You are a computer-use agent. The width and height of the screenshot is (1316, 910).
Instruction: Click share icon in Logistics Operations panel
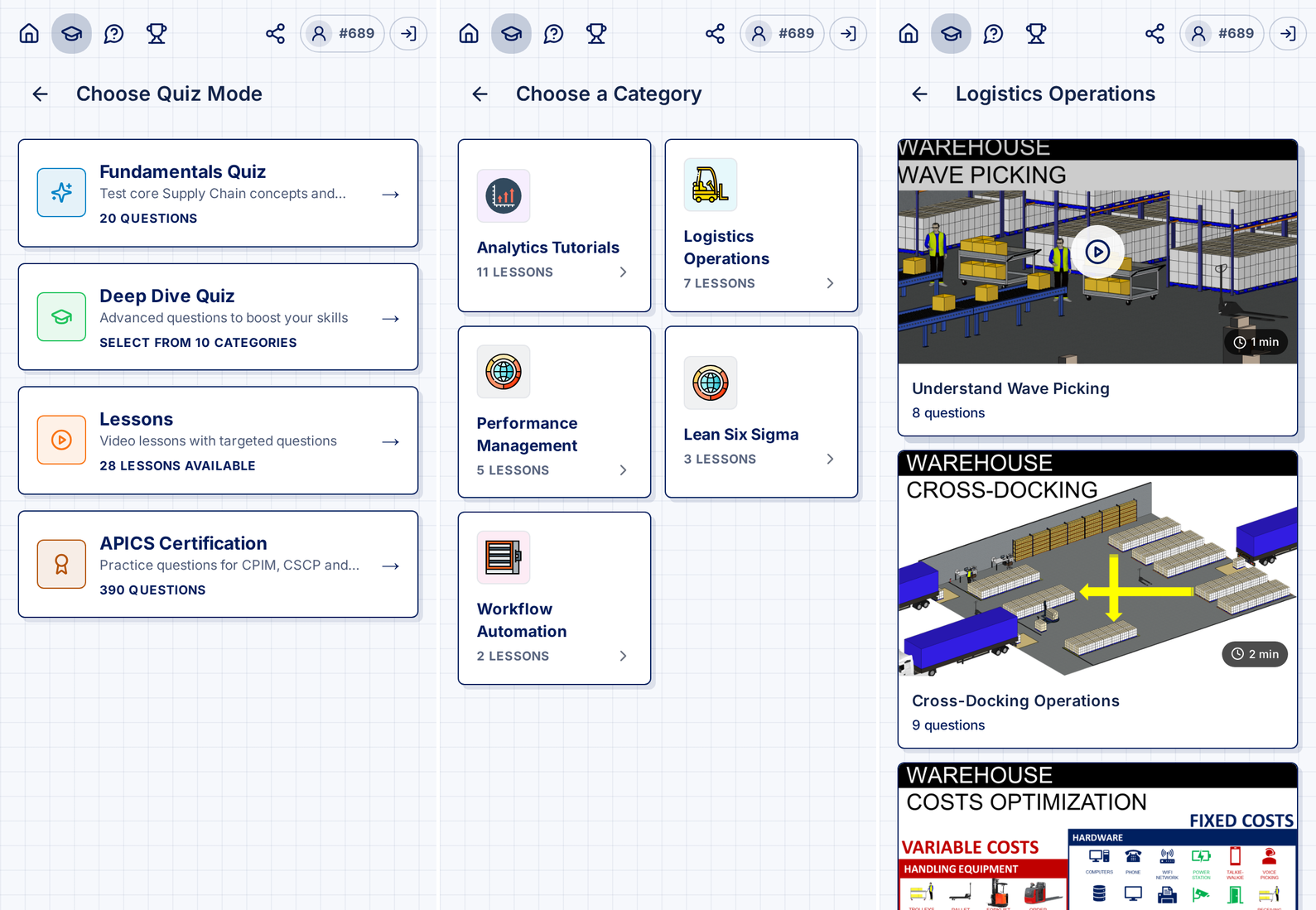(1155, 33)
